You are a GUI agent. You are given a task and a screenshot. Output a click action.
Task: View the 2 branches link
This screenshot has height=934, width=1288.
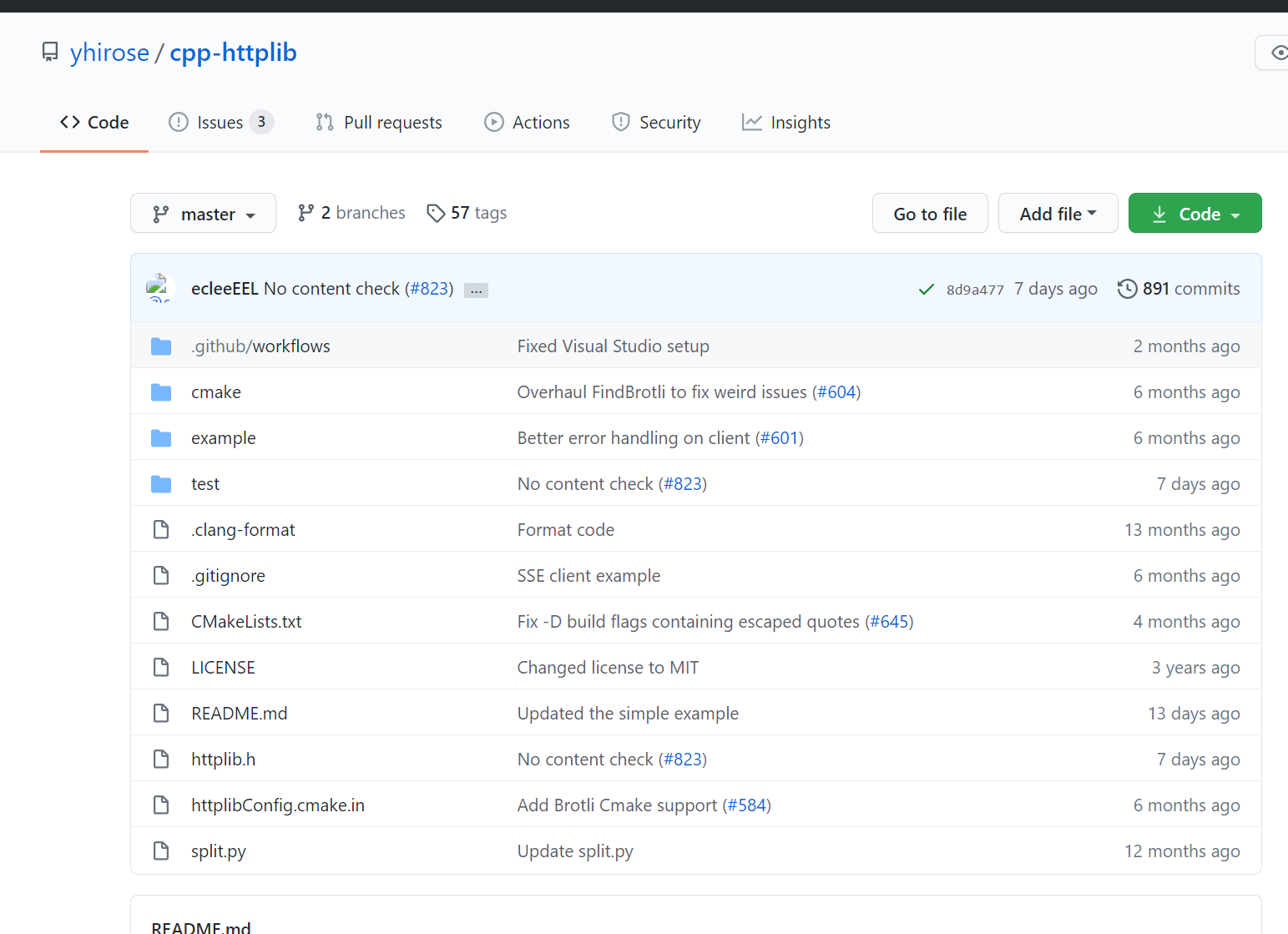pyautogui.click(x=351, y=213)
